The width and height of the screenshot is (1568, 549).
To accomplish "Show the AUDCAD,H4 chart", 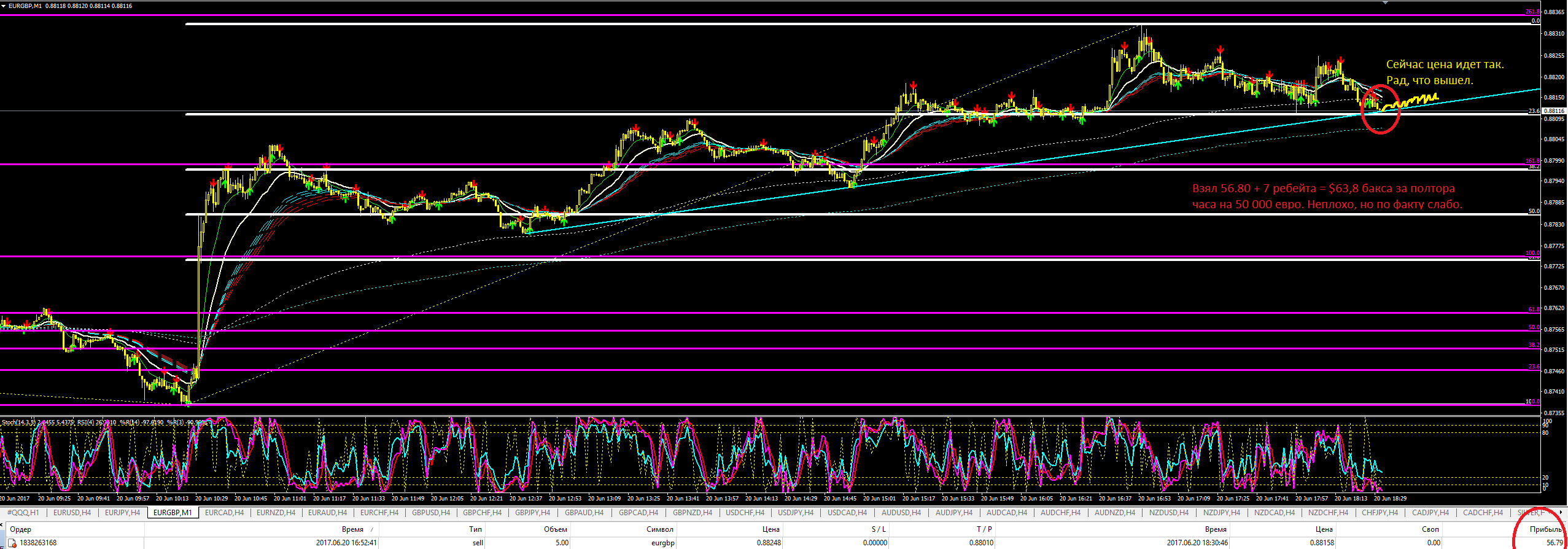I will [x=1006, y=513].
